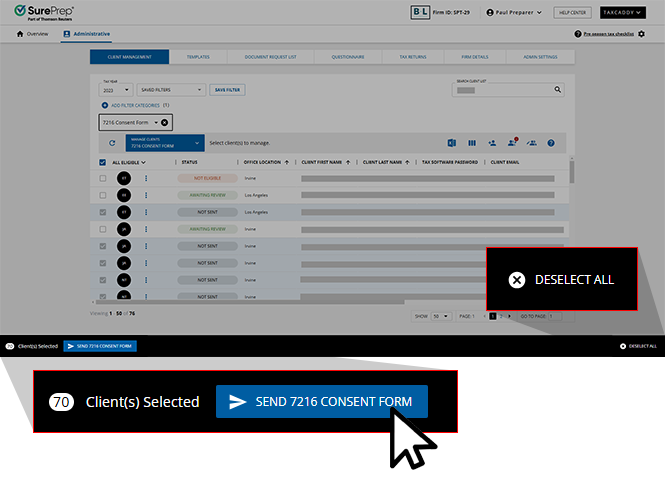Expand the Paul Preparer user menu

tap(539, 13)
